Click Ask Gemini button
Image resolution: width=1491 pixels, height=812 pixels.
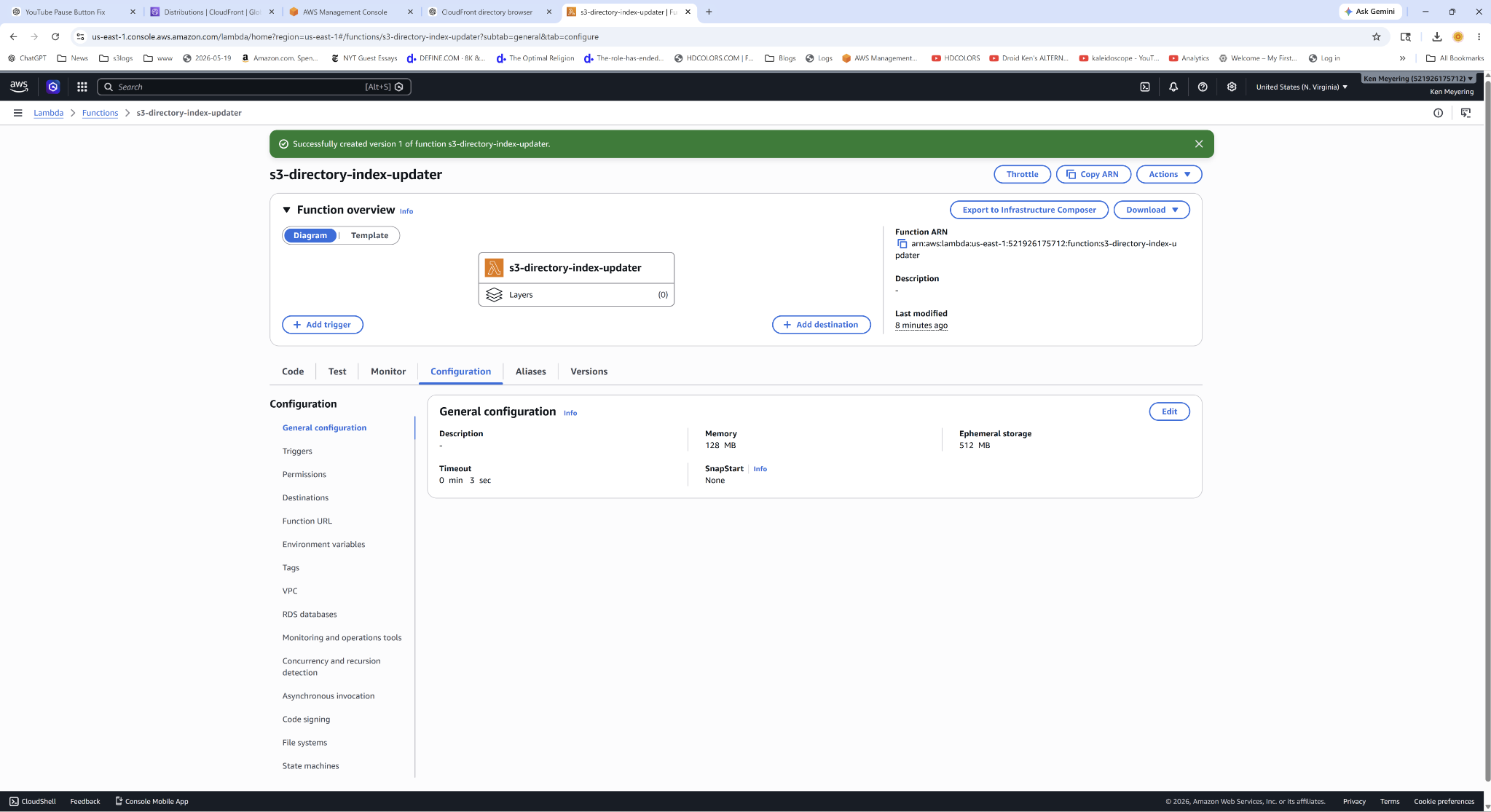pyautogui.click(x=1370, y=12)
